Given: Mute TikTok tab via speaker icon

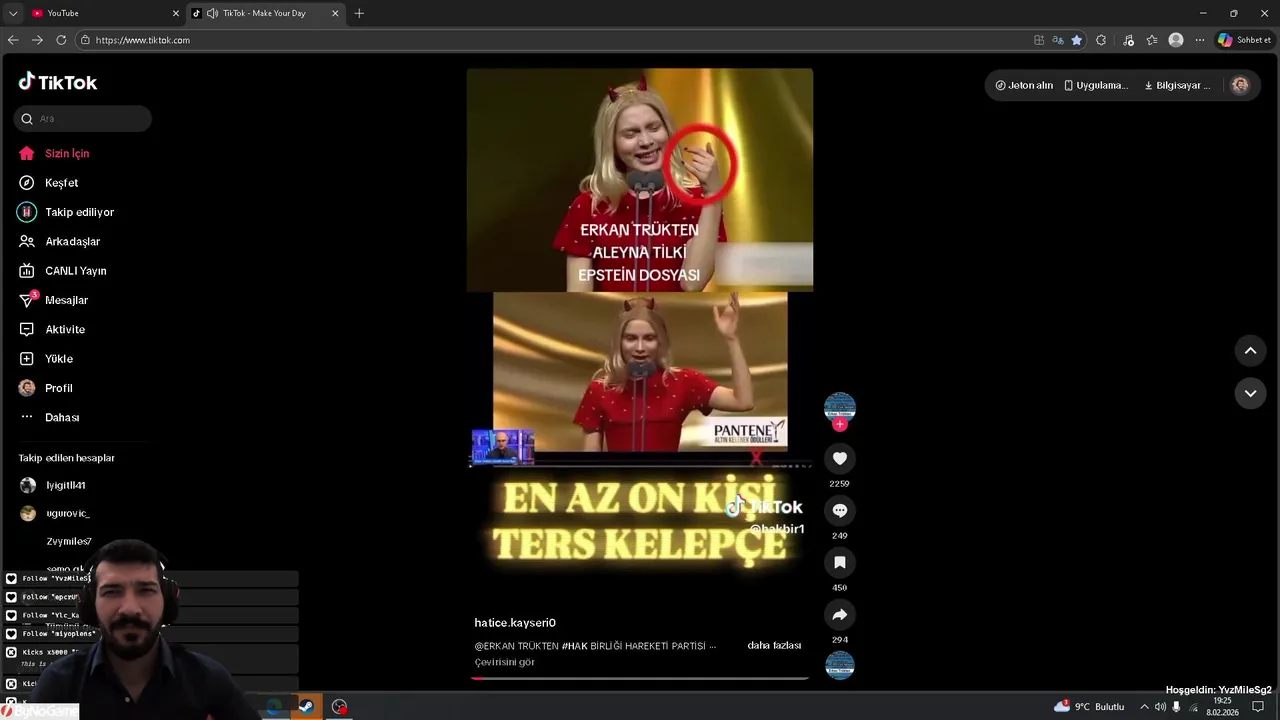Looking at the screenshot, I should click(x=212, y=13).
